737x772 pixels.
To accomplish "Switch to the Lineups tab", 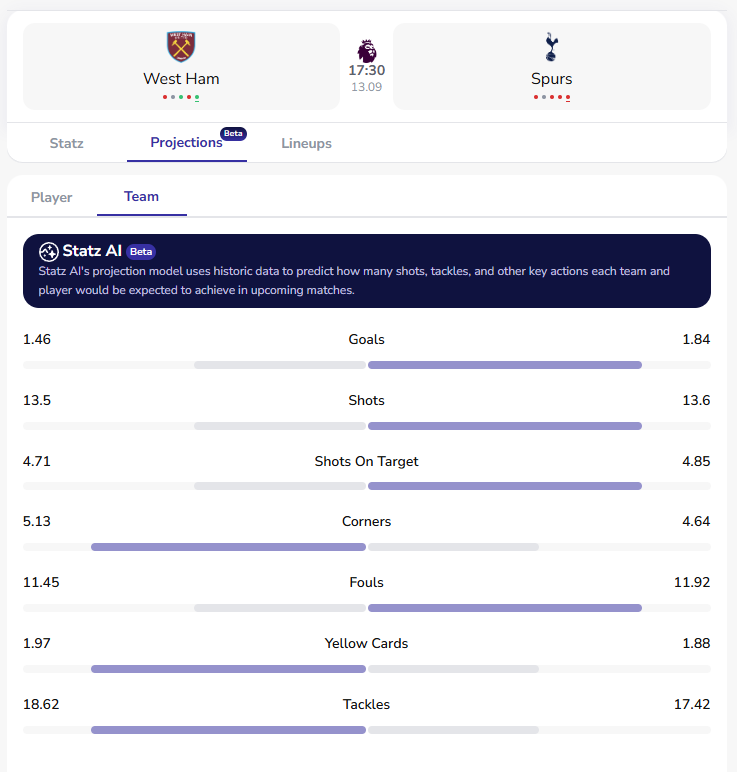I will (306, 143).
